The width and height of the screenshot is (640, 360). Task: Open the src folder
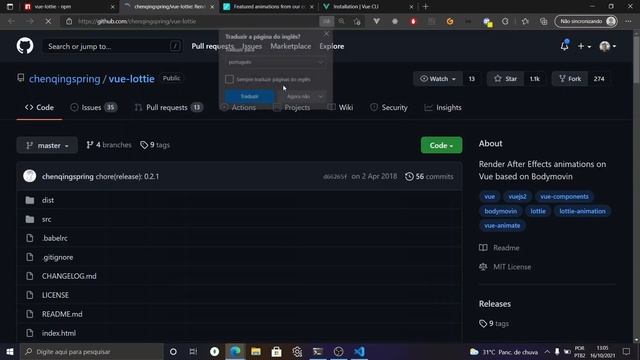click(47, 219)
